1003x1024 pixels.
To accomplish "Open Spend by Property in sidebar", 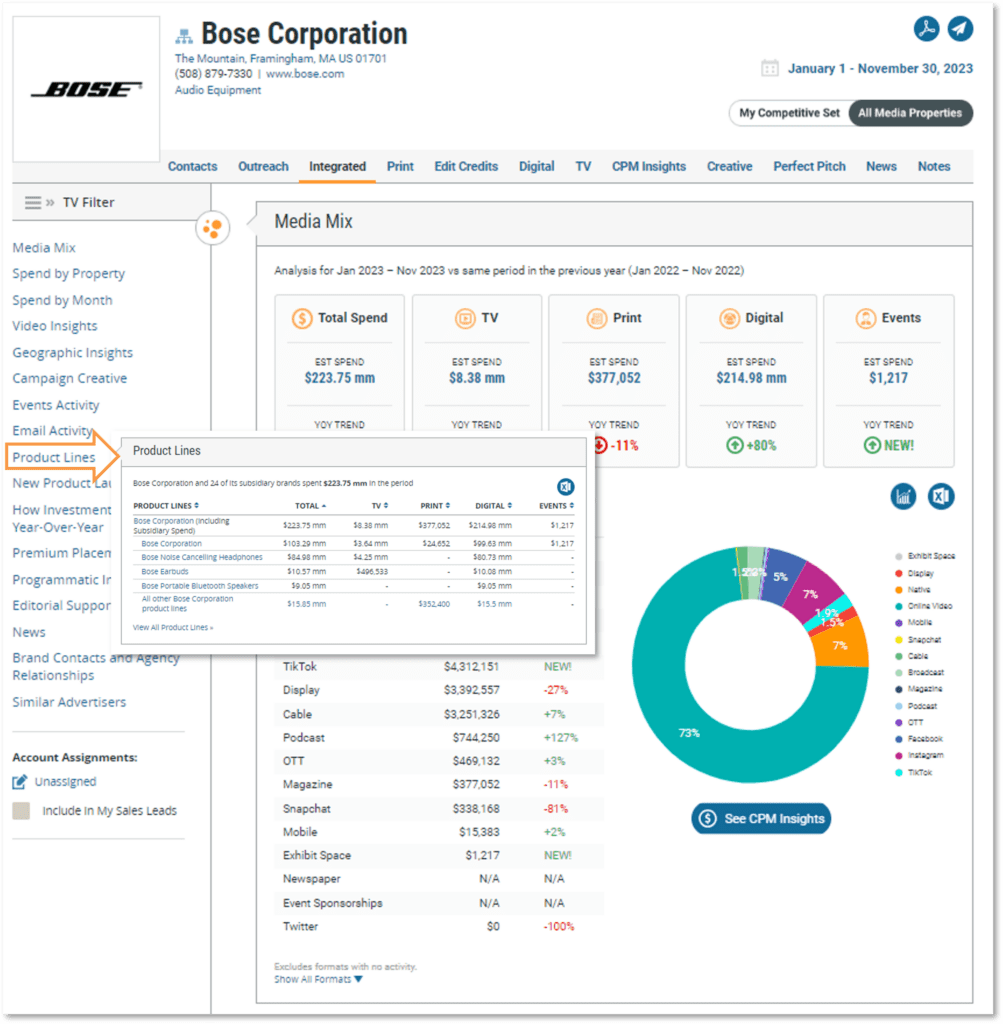I will click(69, 274).
